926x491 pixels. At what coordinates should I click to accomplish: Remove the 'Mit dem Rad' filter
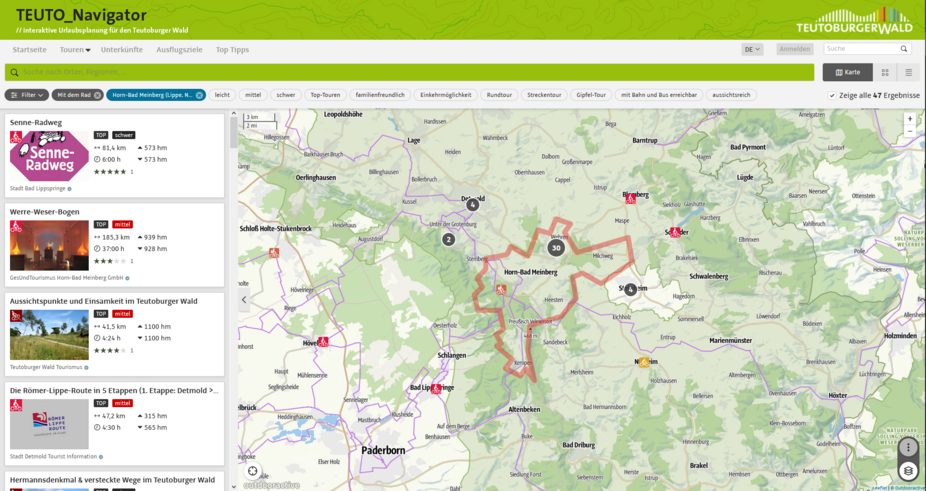[x=97, y=95]
